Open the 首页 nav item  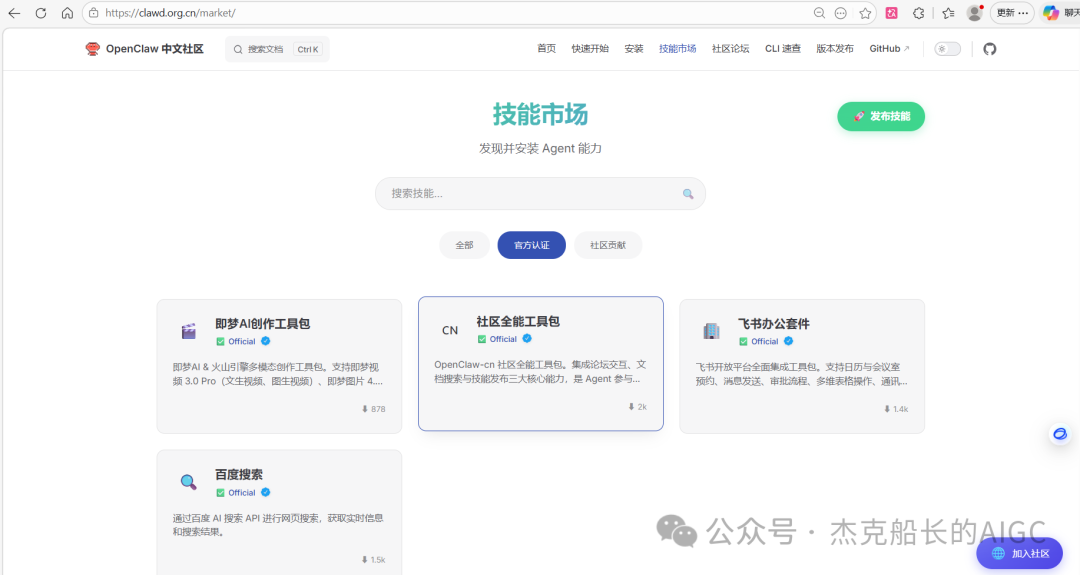coord(546,49)
